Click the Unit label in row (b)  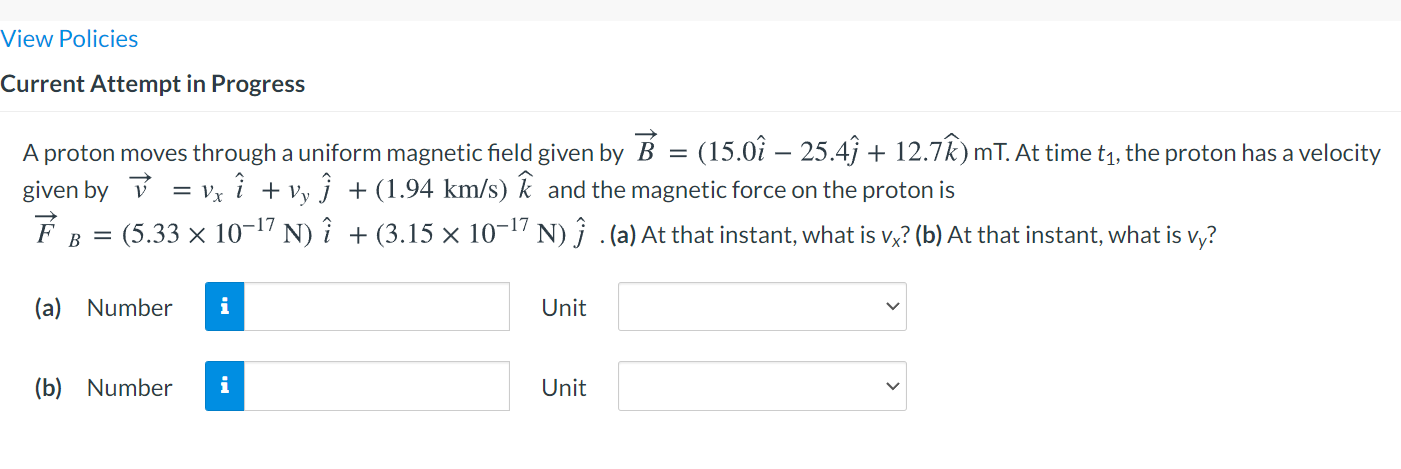click(x=564, y=388)
